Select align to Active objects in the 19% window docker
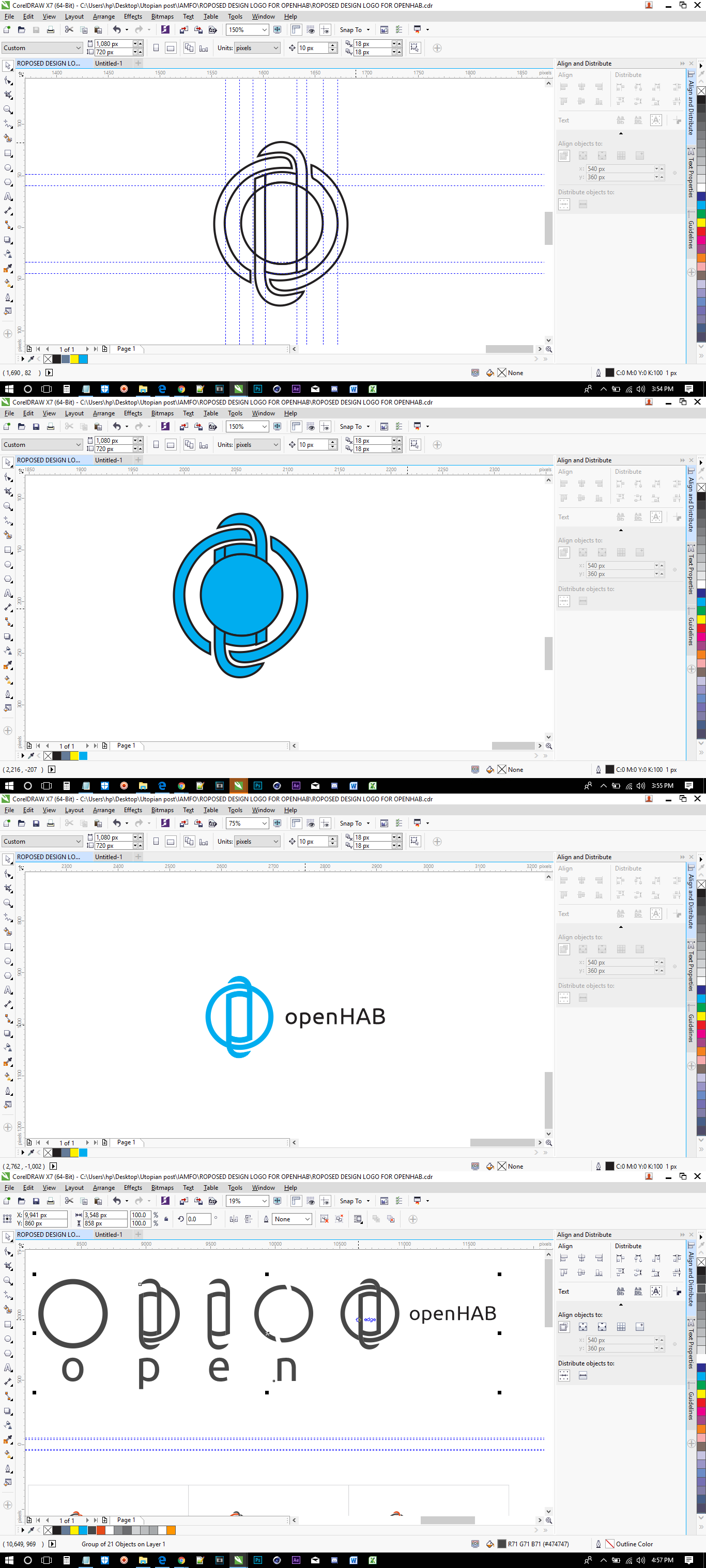706x1568 pixels. click(x=564, y=1327)
